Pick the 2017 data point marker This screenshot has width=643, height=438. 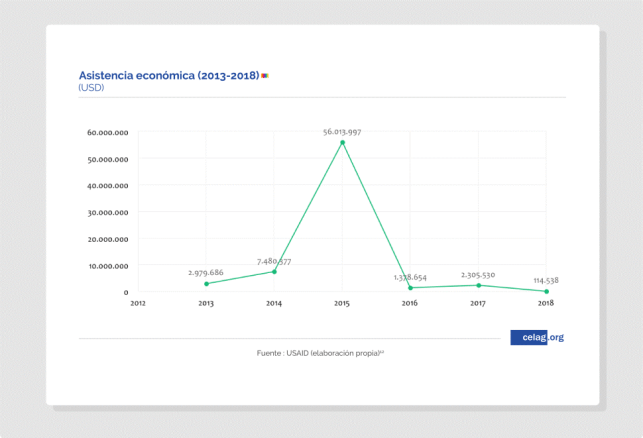point(478,285)
